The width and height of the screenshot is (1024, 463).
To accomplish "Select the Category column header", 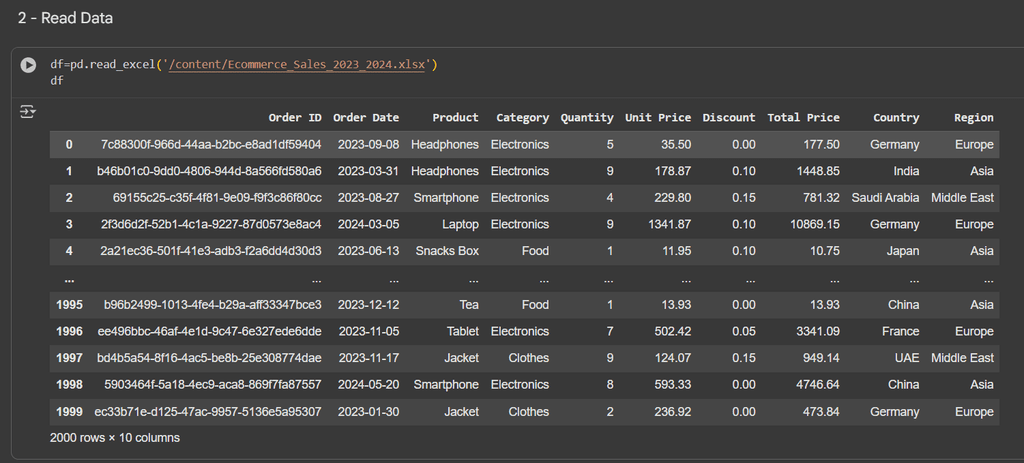I will point(522,118).
